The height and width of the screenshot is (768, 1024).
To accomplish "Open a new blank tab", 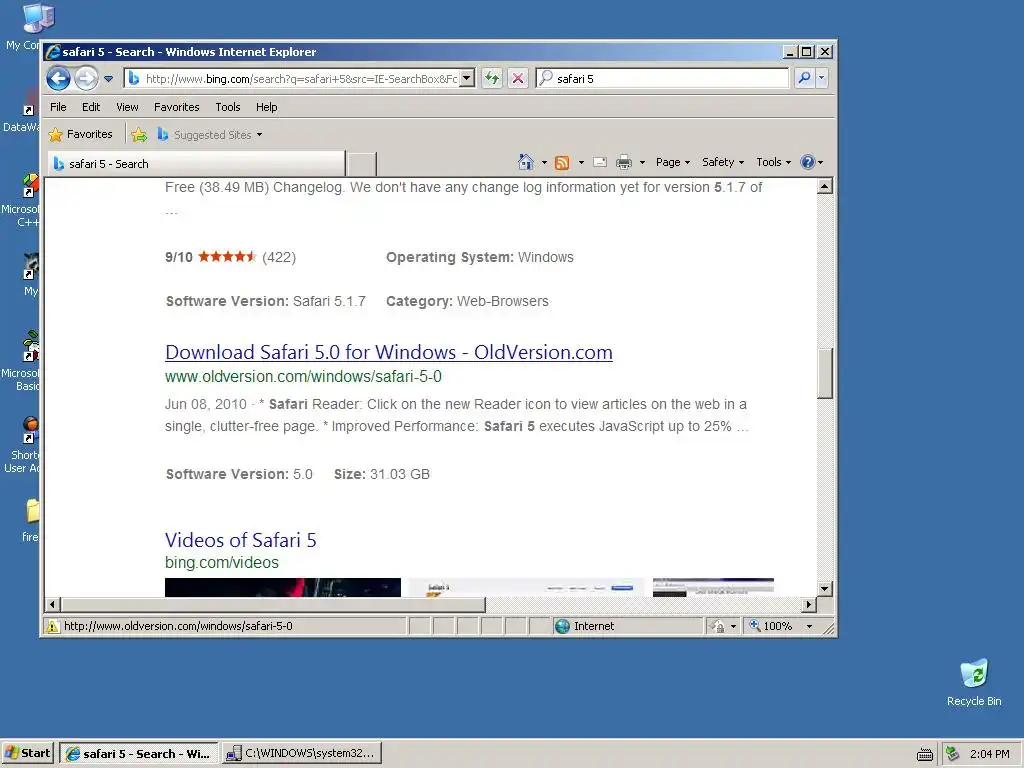I will point(361,164).
